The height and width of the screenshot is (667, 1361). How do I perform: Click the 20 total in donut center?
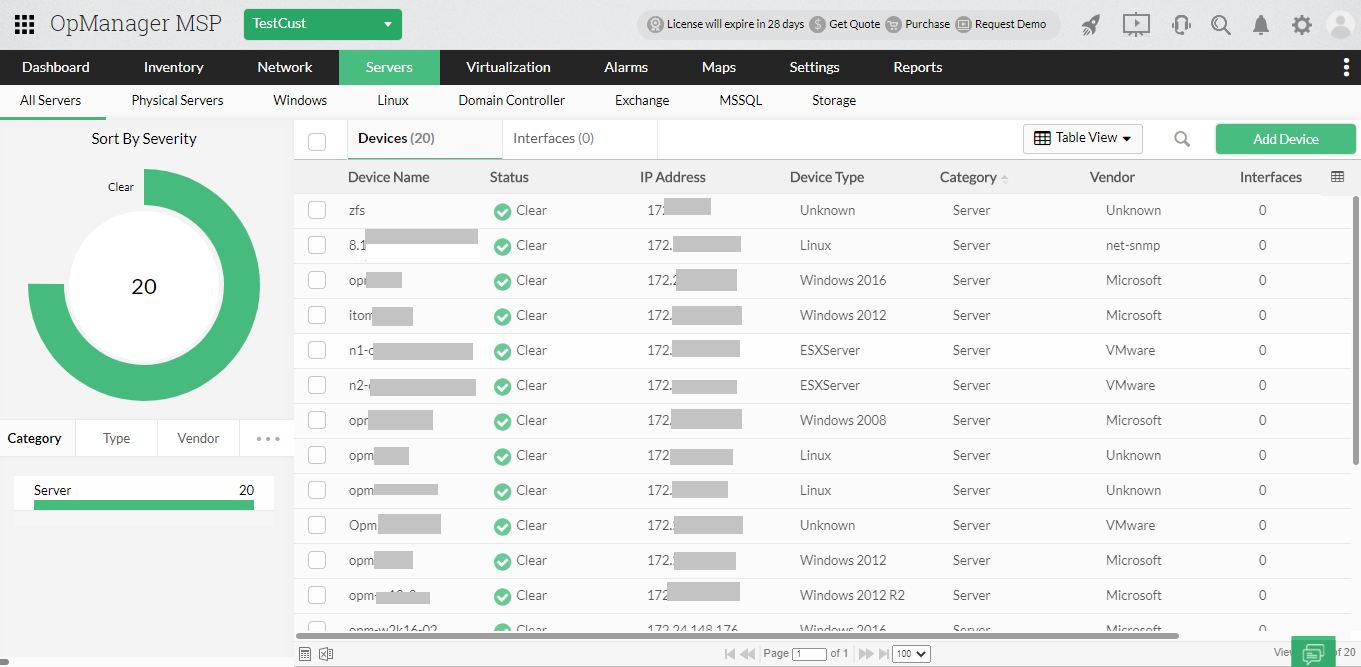(144, 287)
